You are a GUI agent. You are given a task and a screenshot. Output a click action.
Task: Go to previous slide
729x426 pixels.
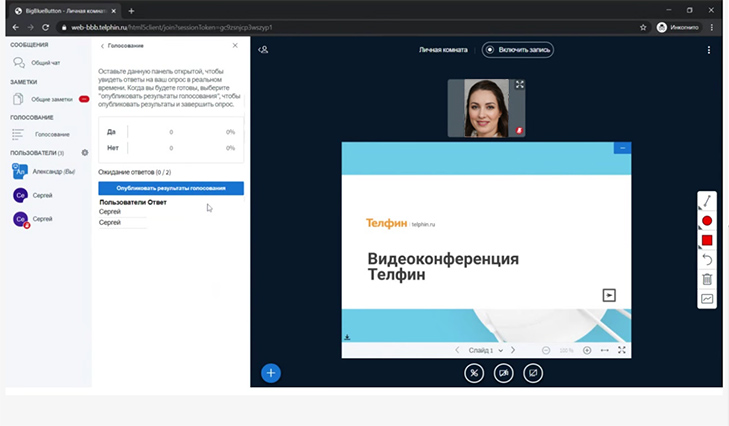click(x=457, y=350)
